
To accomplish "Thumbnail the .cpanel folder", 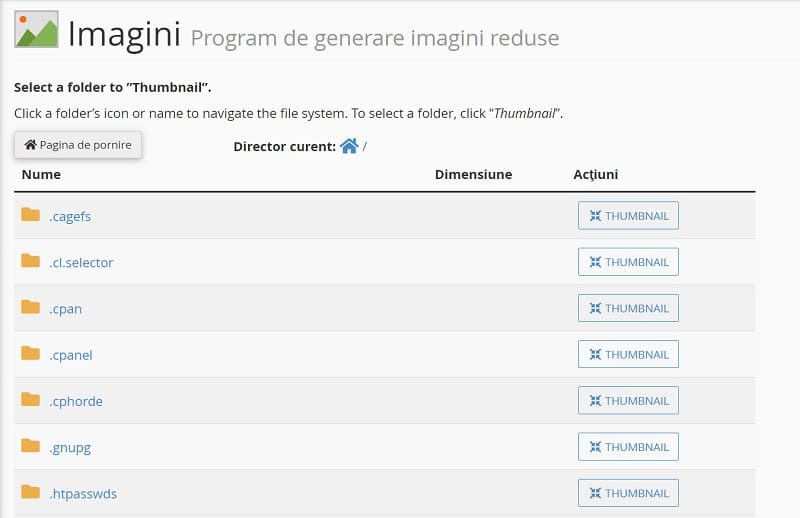I will (x=628, y=354).
